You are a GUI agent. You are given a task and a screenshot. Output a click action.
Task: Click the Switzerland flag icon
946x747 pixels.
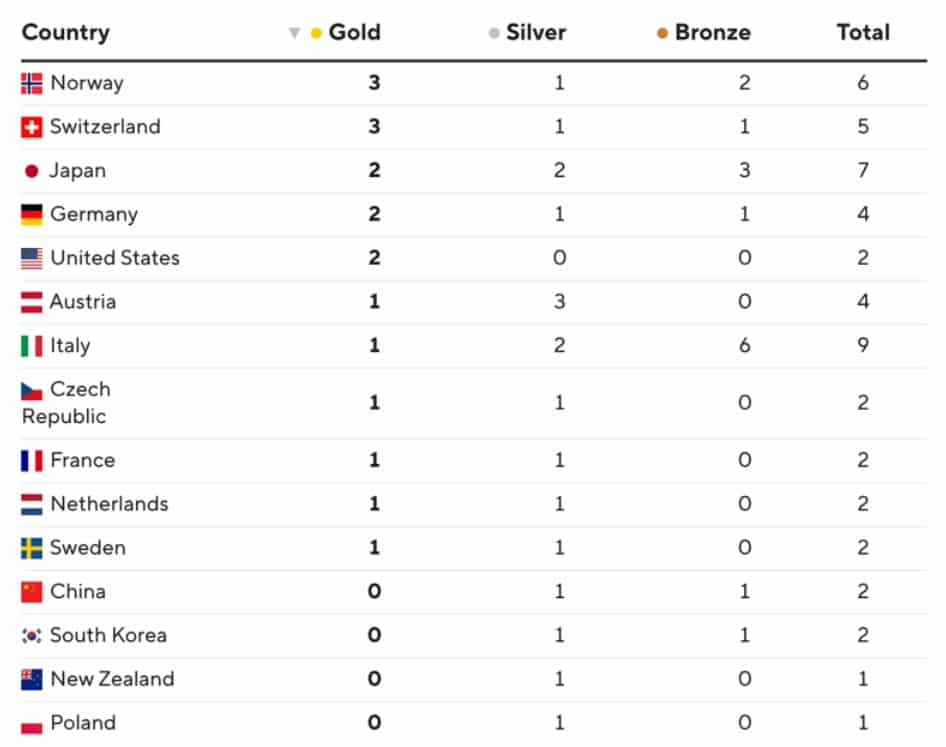click(x=32, y=127)
